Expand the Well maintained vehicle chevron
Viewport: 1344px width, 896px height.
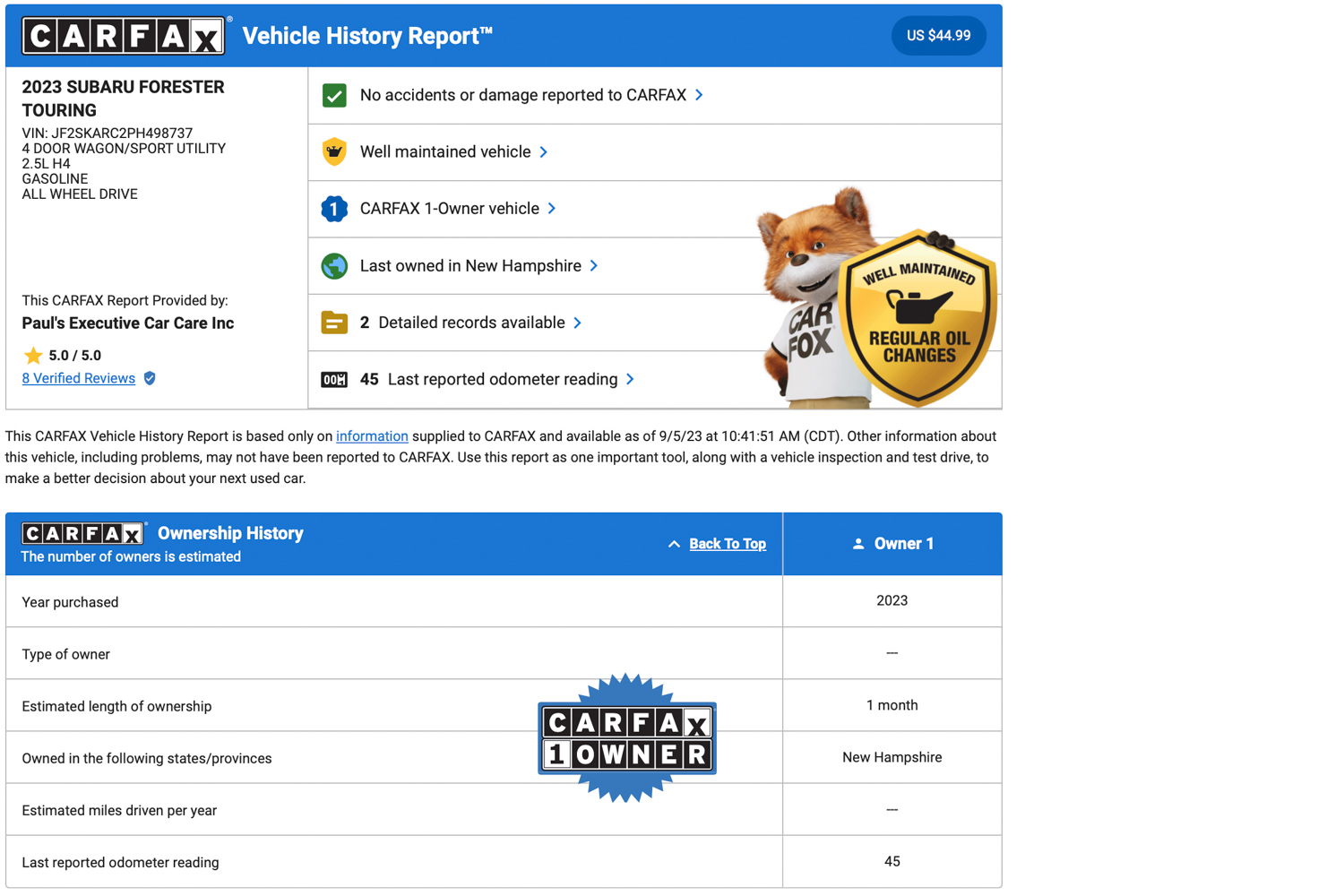(544, 152)
